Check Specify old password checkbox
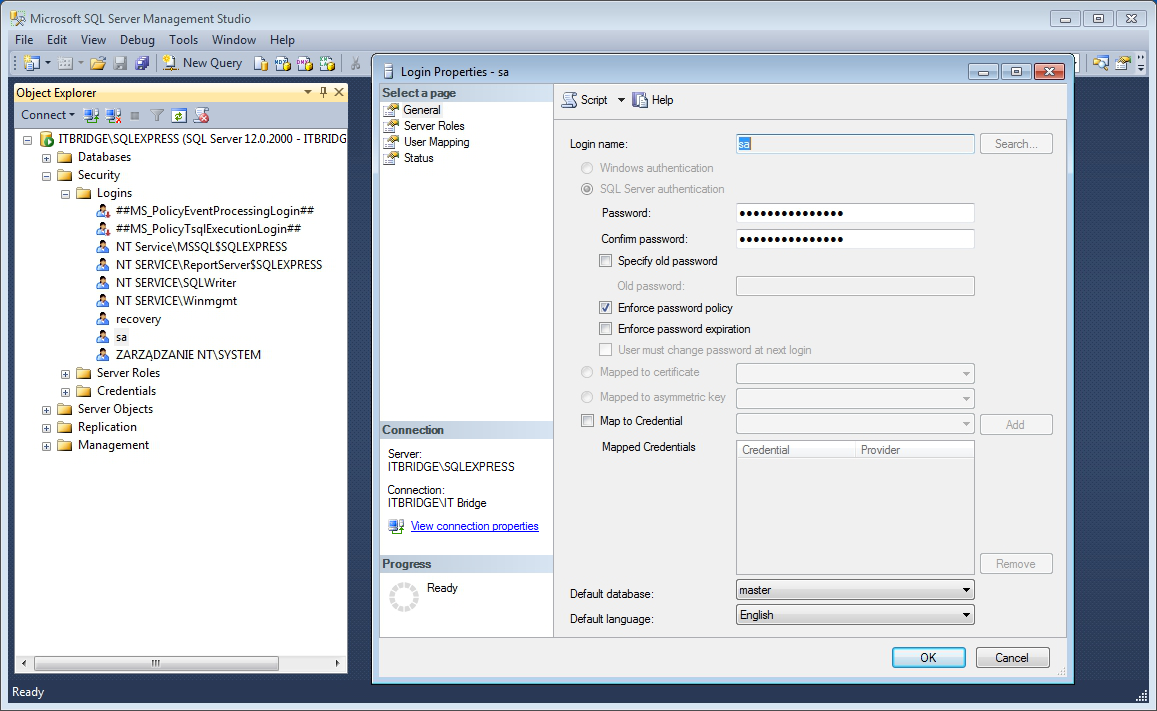Screen dimensions: 1157x711 point(606,260)
